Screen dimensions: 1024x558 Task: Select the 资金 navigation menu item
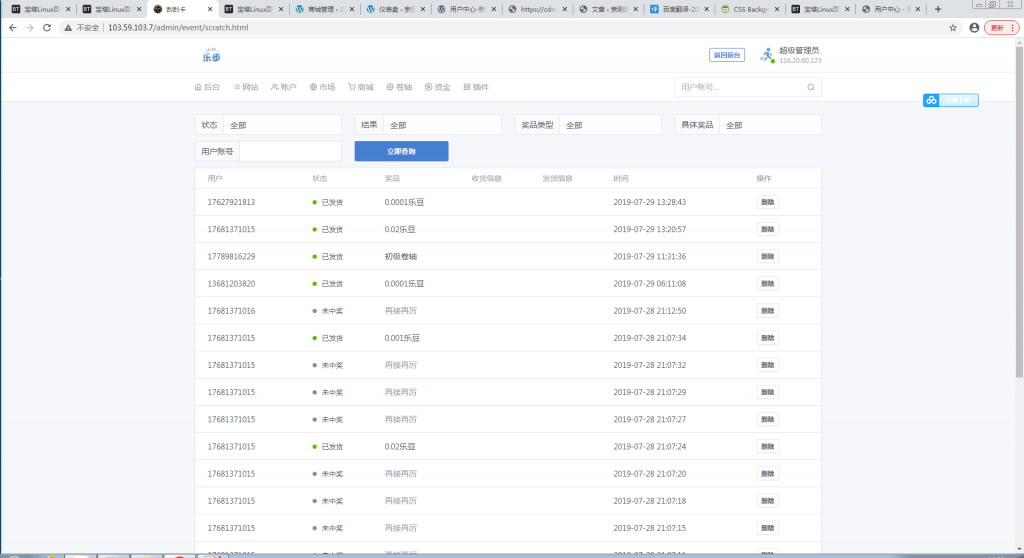(x=437, y=87)
